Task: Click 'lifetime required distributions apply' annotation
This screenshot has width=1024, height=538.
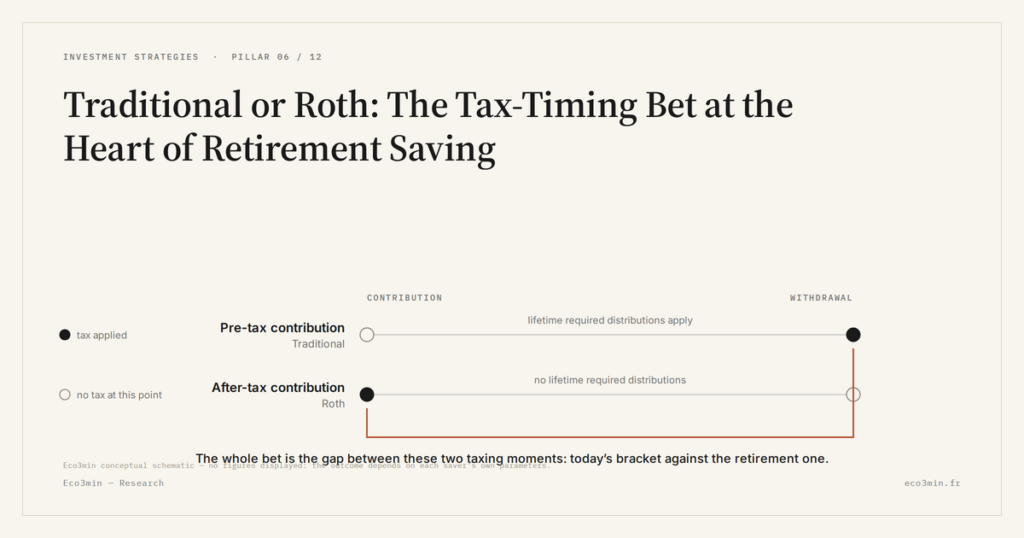Action: 610,321
